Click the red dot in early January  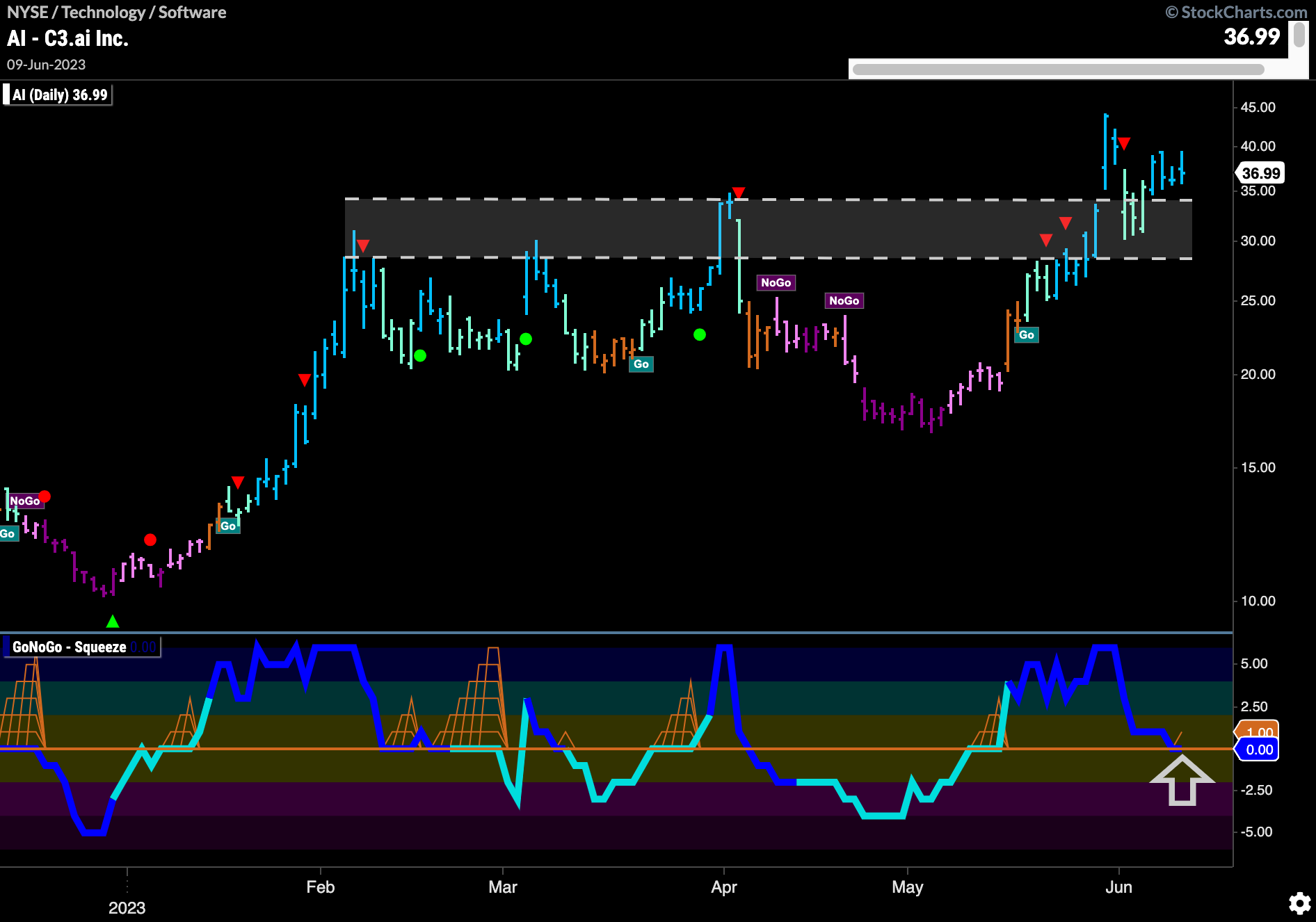[150, 540]
